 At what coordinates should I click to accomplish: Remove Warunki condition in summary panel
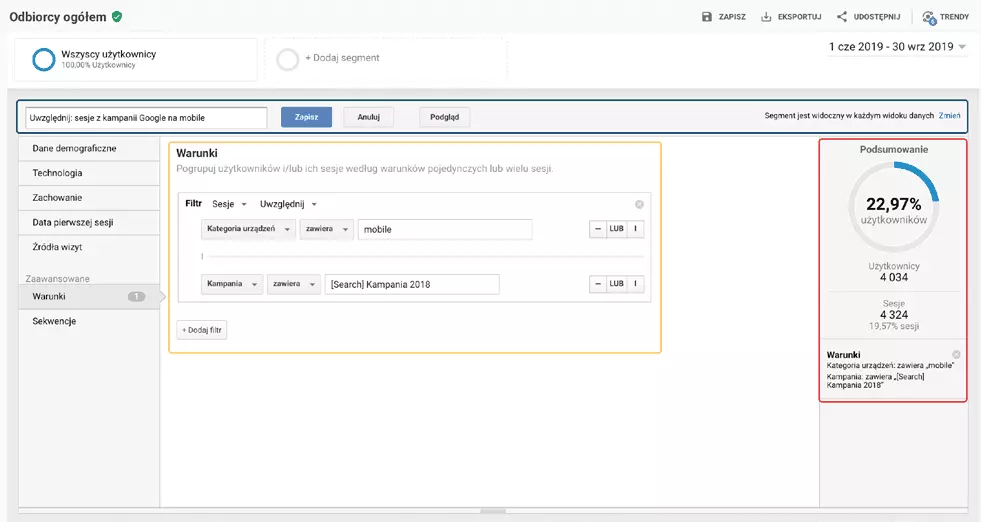(956, 355)
